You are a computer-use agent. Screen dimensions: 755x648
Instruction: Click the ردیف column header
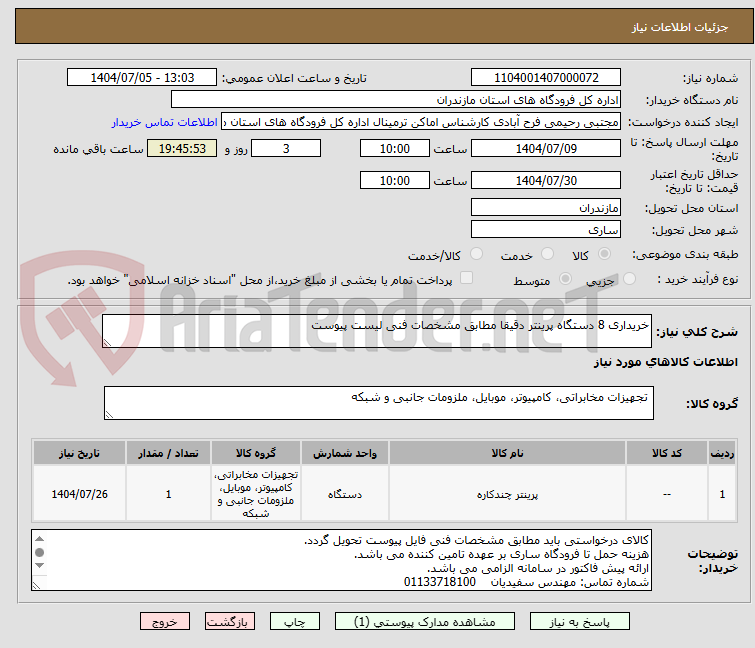[722, 453]
